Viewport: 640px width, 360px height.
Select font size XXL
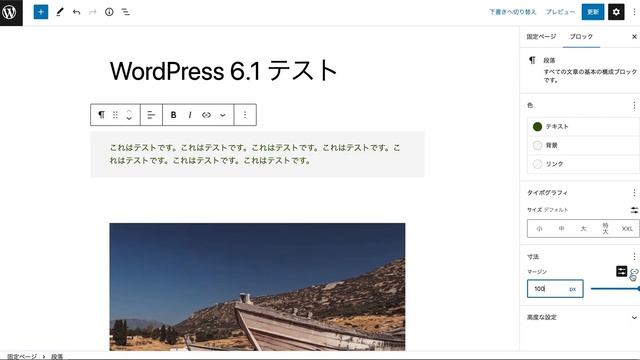(x=627, y=229)
